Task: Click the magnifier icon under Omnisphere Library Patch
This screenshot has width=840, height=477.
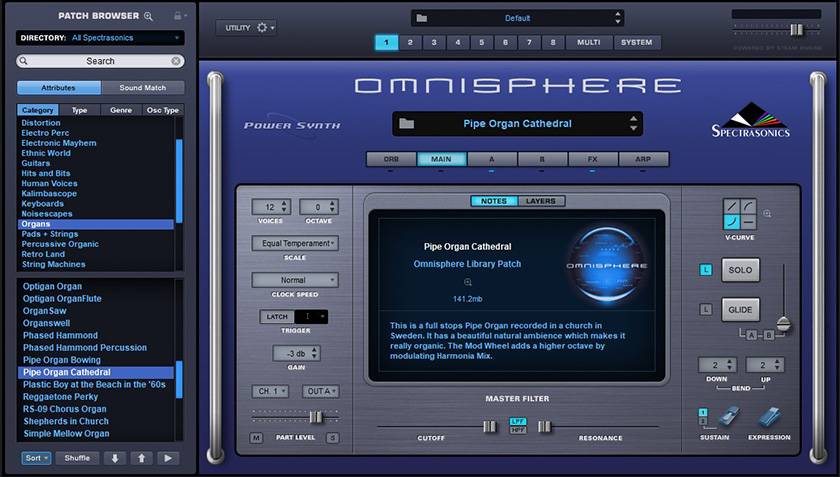Action: (468, 282)
